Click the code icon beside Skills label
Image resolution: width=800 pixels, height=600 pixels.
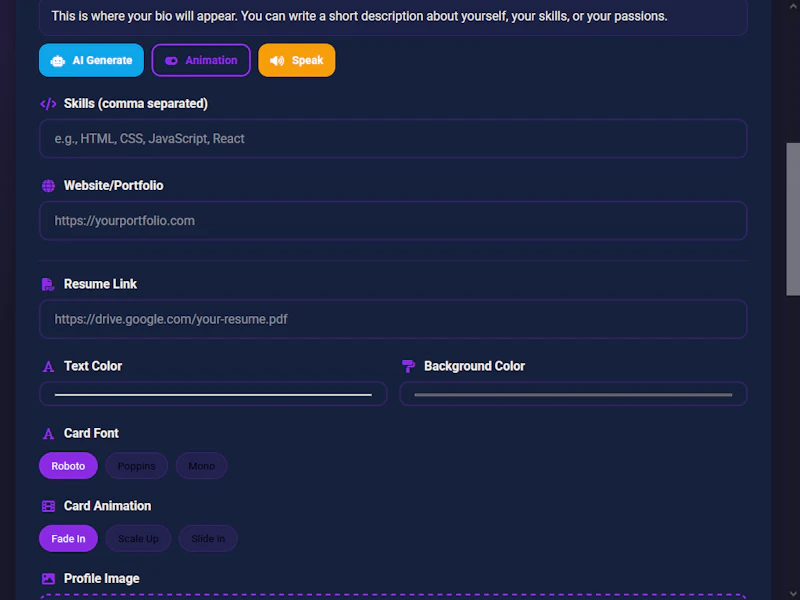click(x=47, y=103)
